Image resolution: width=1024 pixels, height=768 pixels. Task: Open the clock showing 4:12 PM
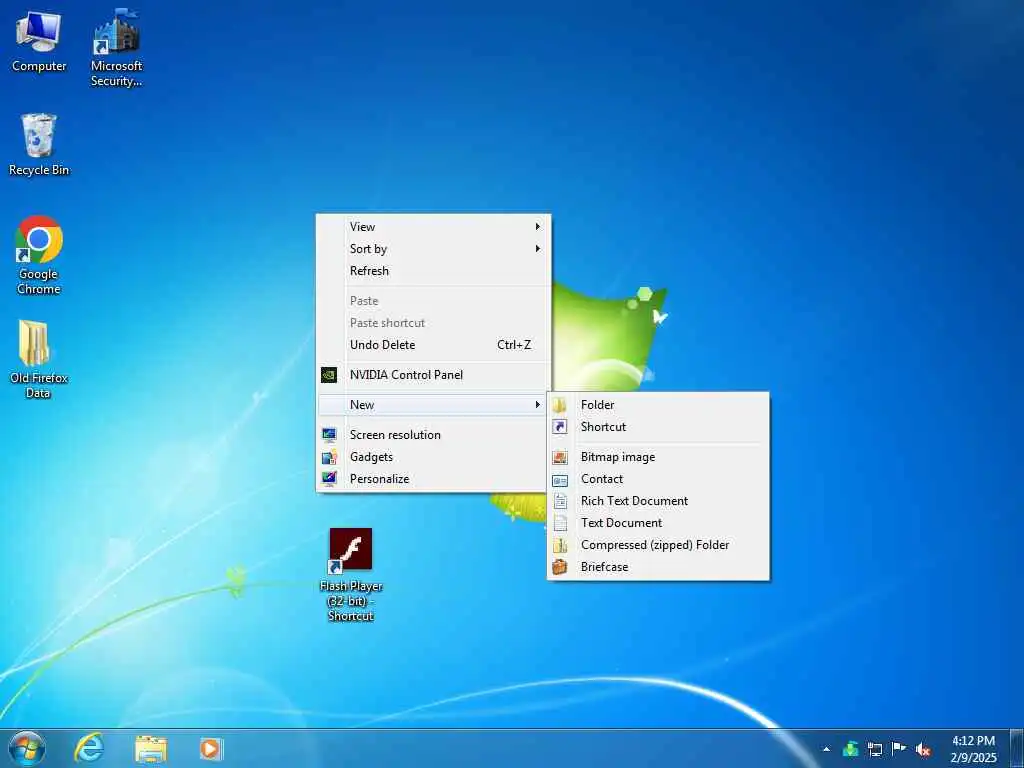[x=973, y=749]
